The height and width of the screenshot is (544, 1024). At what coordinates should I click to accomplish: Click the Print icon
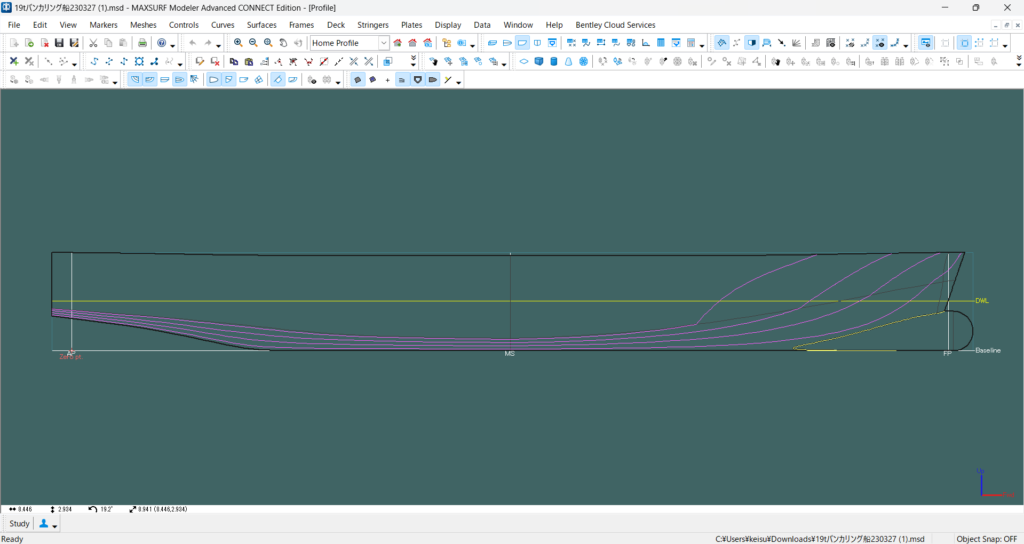(x=142, y=43)
